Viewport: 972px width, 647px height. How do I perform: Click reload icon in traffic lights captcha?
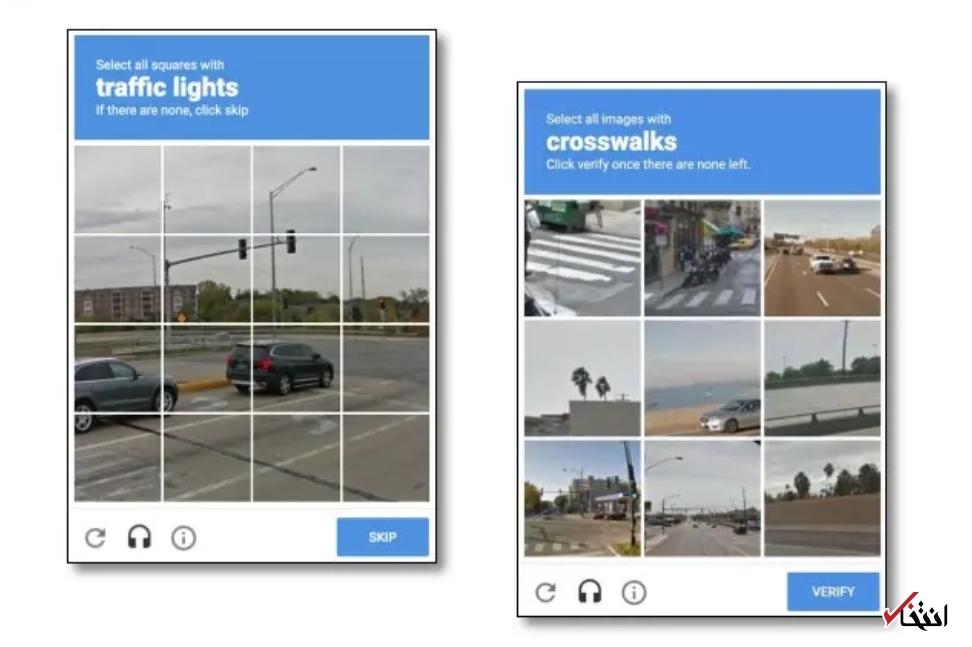coord(95,537)
